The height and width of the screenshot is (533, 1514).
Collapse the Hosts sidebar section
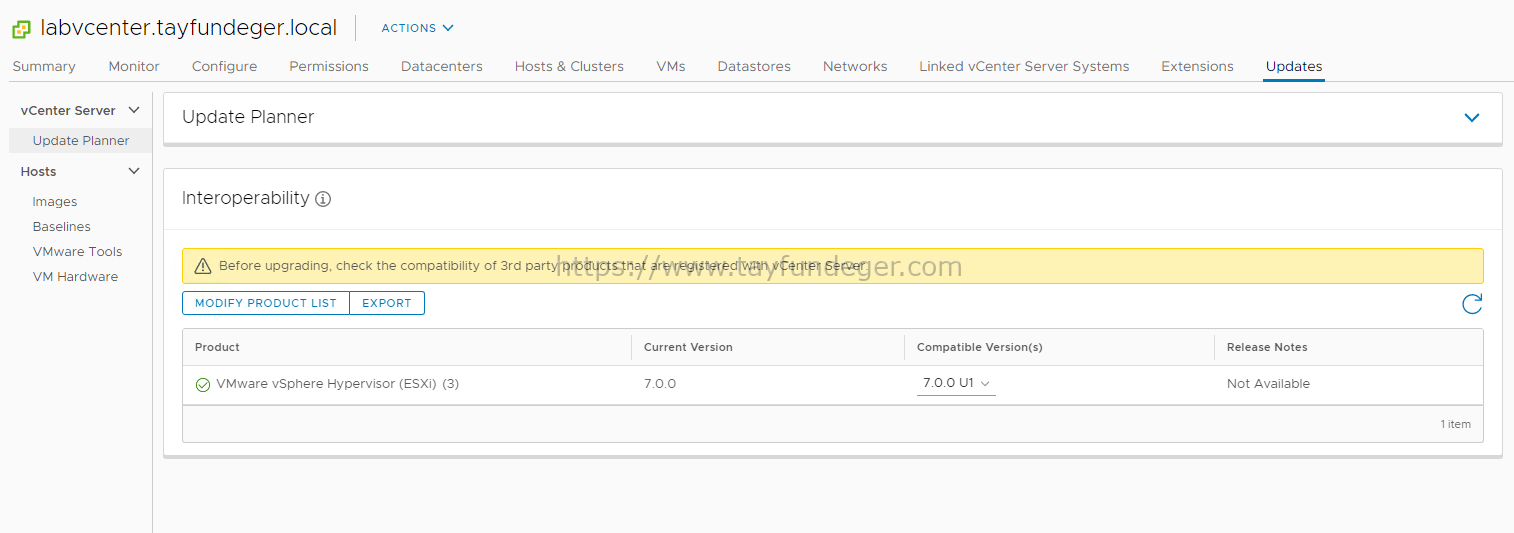(x=134, y=171)
